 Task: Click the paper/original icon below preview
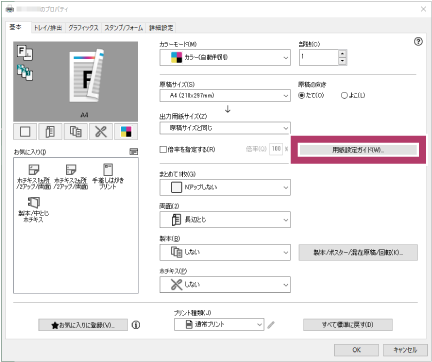click(25, 132)
